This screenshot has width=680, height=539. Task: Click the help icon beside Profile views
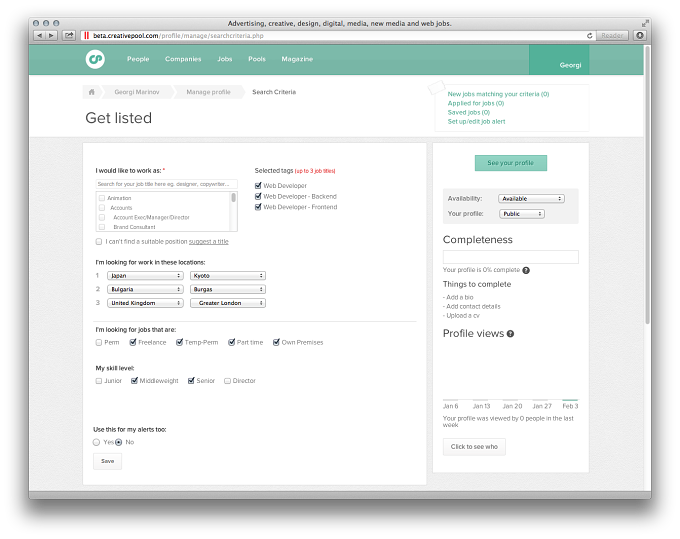pyautogui.click(x=510, y=334)
